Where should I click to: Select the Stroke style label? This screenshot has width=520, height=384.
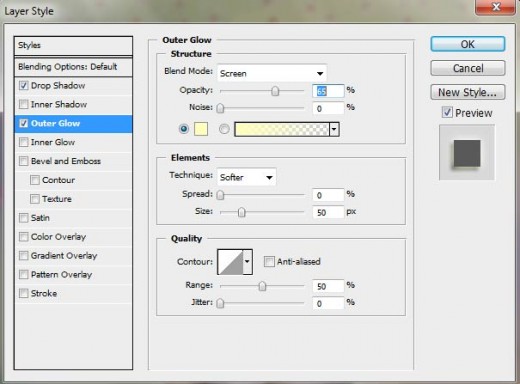tap(44, 294)
